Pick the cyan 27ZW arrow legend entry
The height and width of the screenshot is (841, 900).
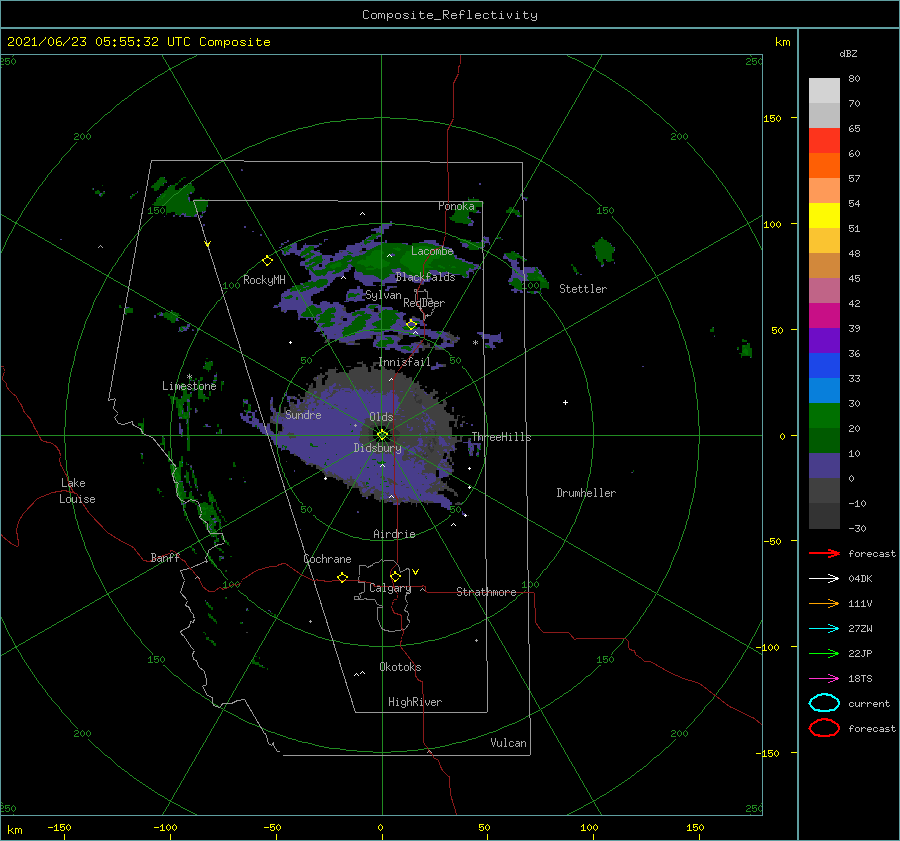pos(824,629)
